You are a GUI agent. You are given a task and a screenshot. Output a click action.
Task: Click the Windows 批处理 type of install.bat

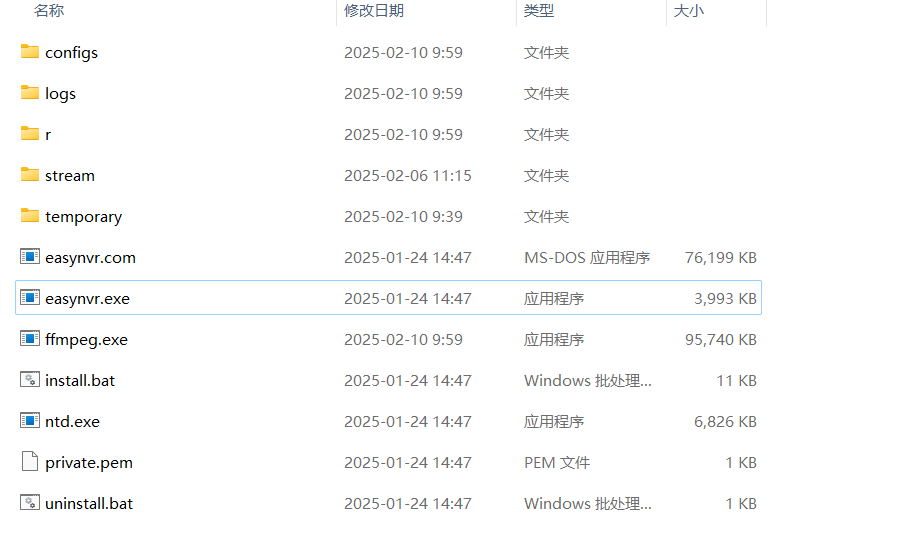588,380
